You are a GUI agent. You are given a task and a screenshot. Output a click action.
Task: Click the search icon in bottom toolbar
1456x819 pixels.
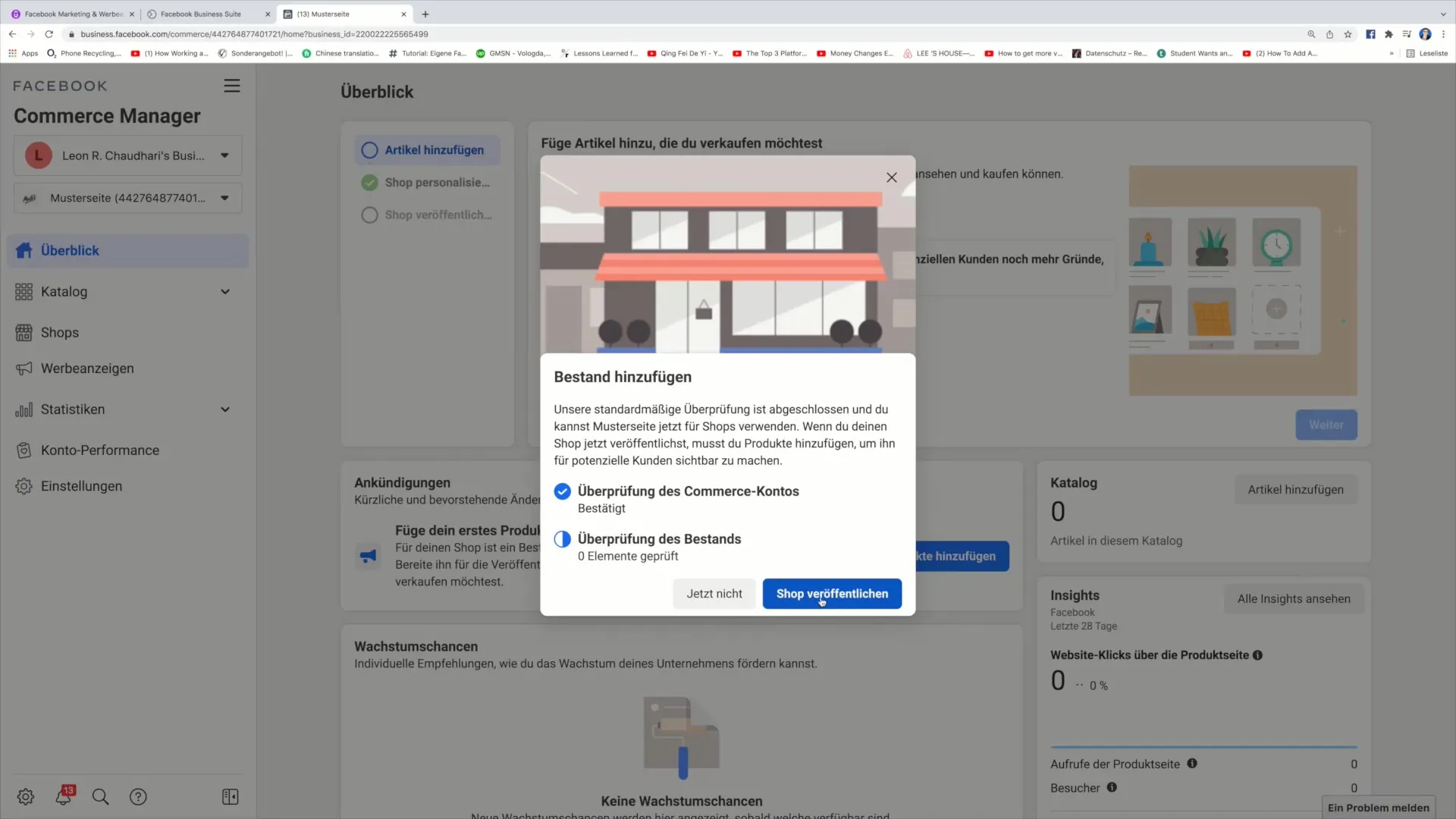pos(100,797)
